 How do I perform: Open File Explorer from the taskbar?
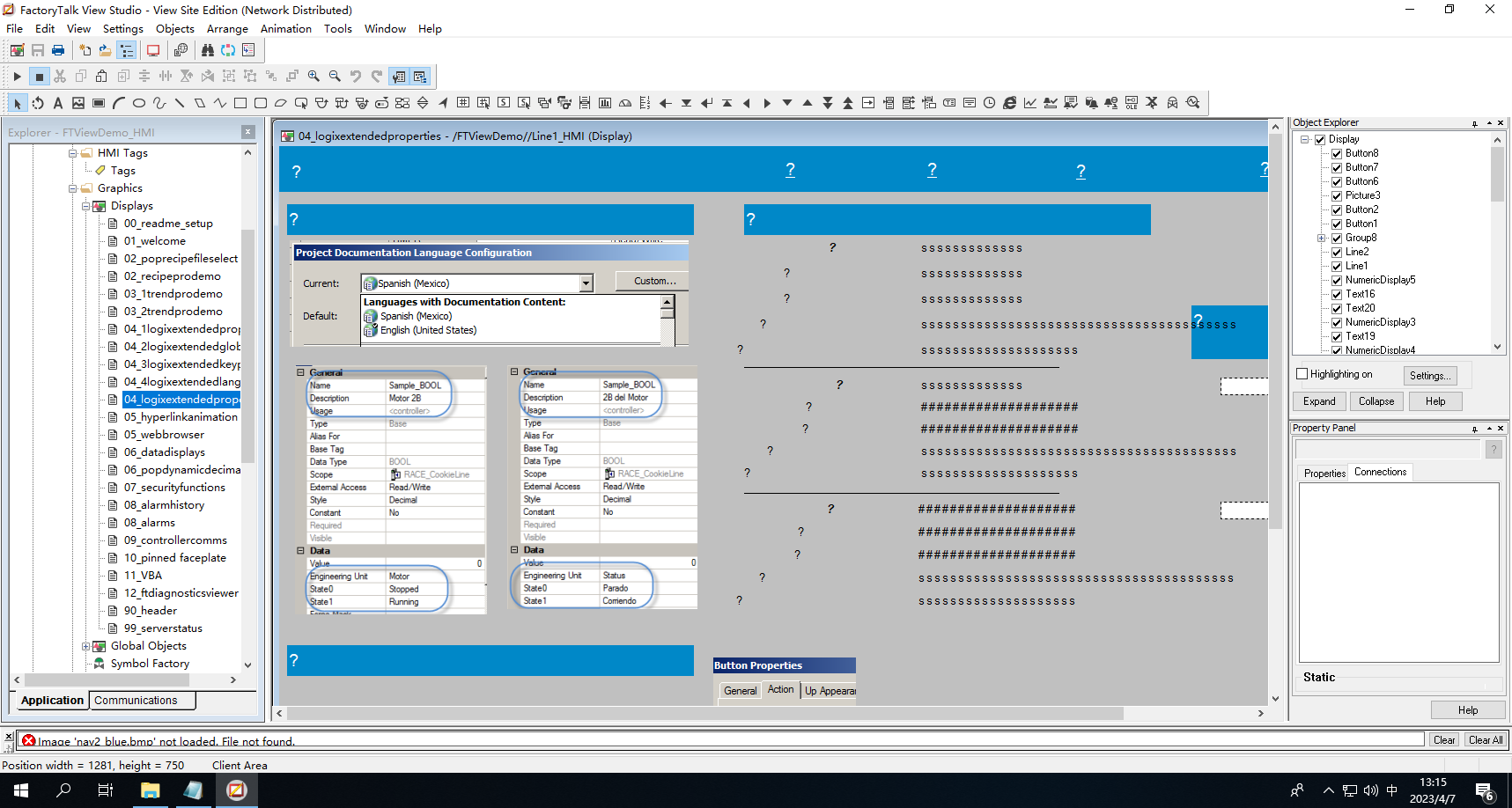(x=150, y=790)
